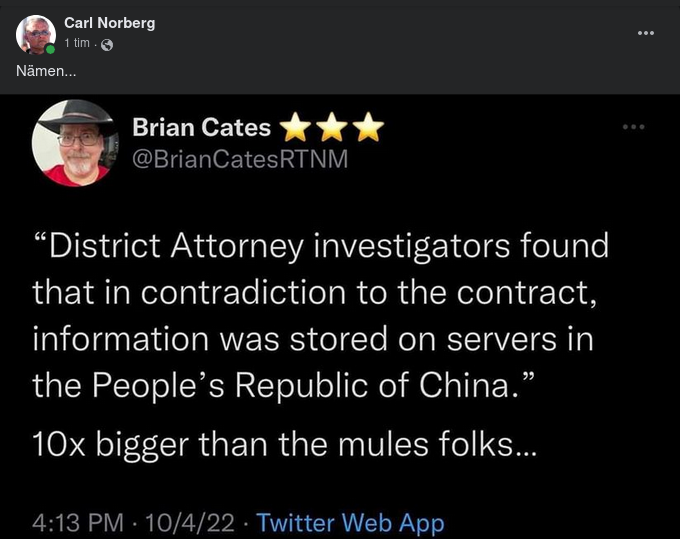Click the @BrianCatesRTNM handle
680x539 pixels.
[240, 160]
